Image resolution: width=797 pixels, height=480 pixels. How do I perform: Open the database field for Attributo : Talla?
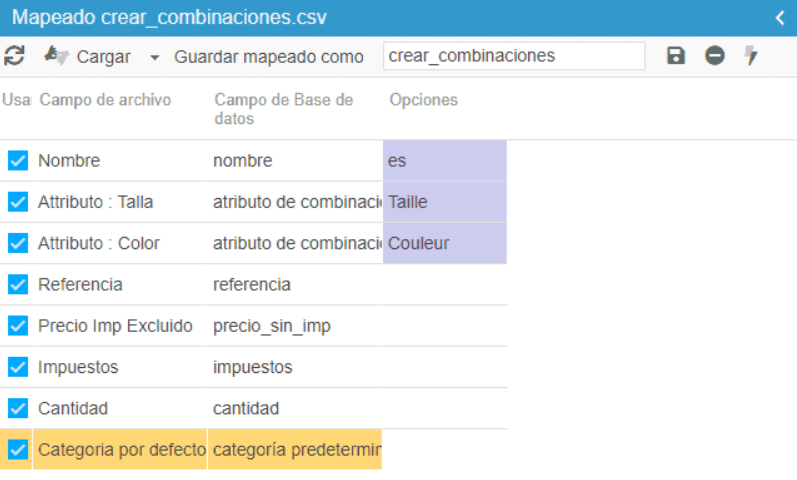[296, 202]
